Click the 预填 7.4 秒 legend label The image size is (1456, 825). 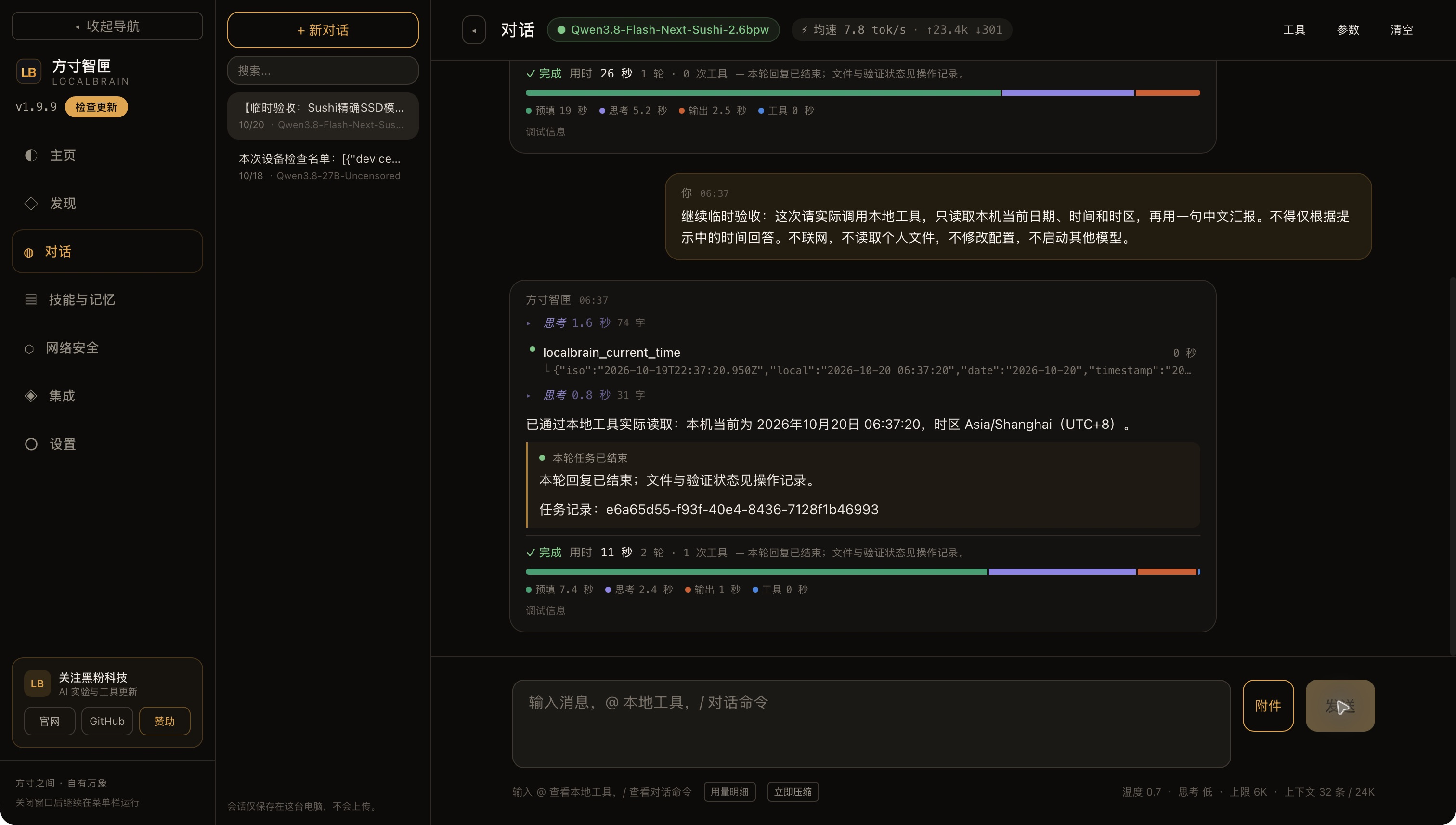(559, 590)
